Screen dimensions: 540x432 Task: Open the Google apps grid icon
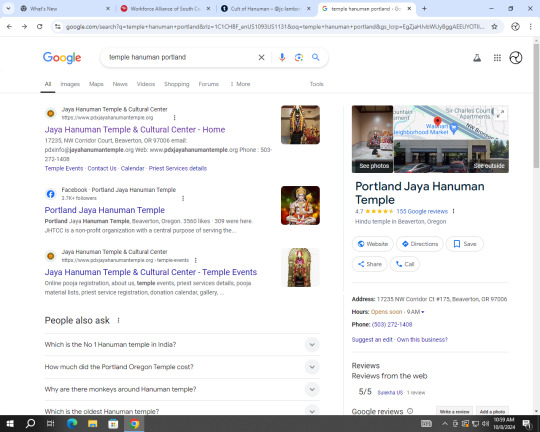[x=497, y=58]
